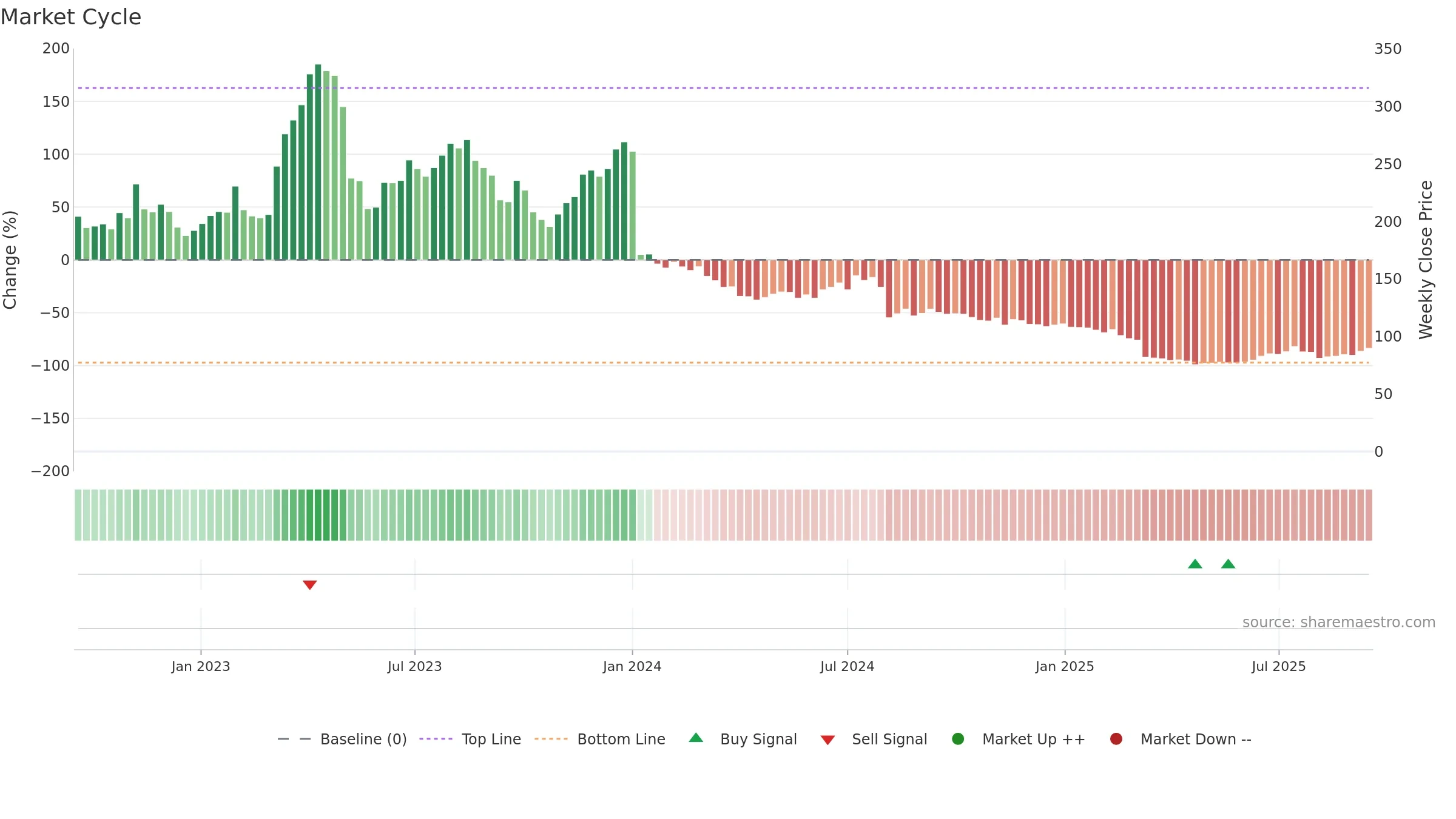Toggle Sell Signal legend entry
1456x819 pixels.
click(874, 739)
